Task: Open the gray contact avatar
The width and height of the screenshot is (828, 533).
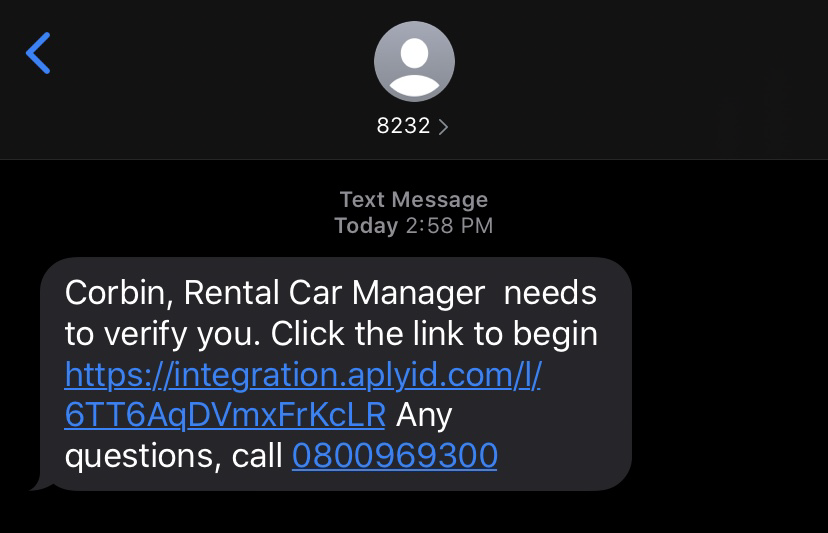Action: [x=414, y=61]
